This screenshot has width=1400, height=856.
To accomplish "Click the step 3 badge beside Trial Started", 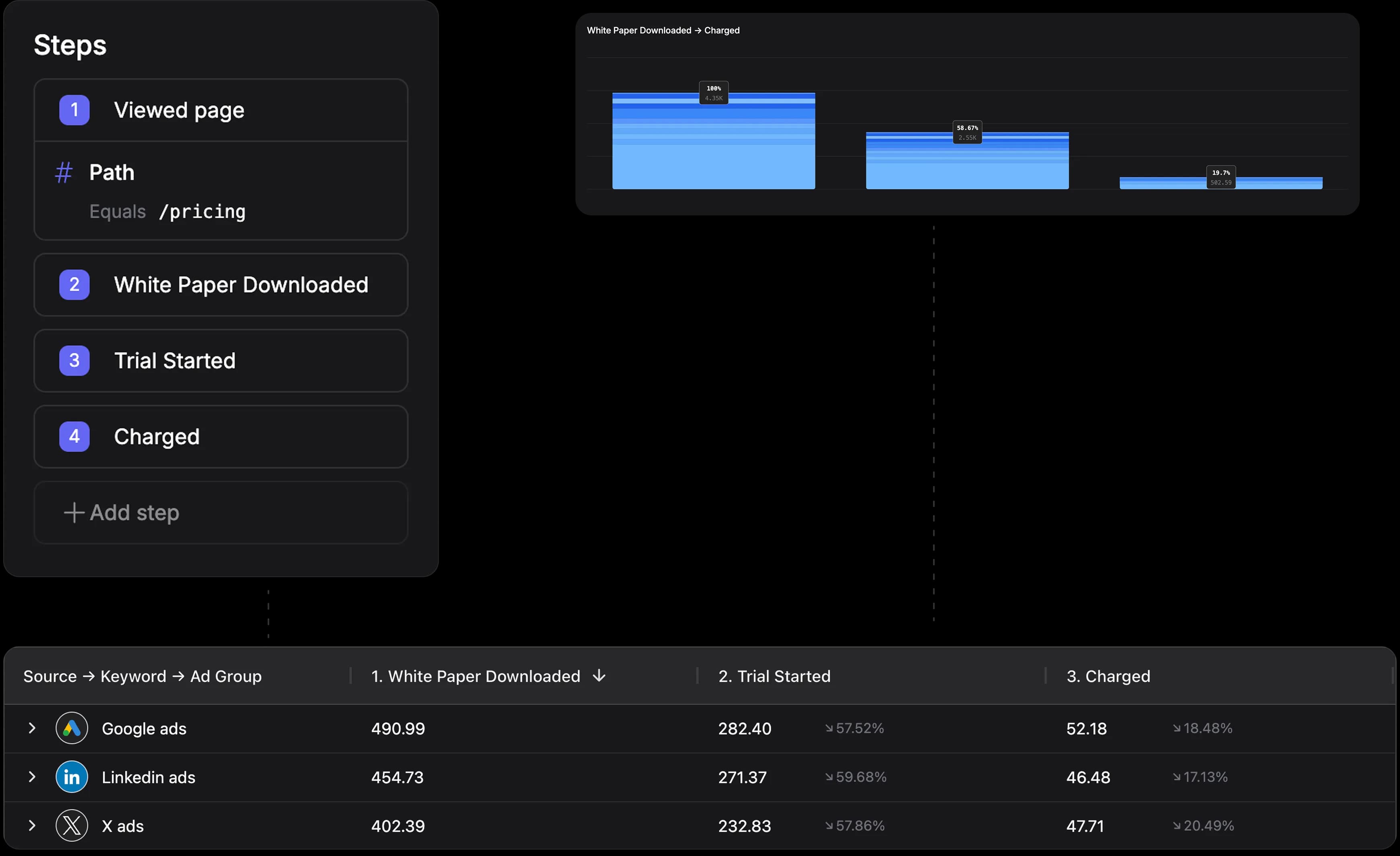I will click(74, 360).
